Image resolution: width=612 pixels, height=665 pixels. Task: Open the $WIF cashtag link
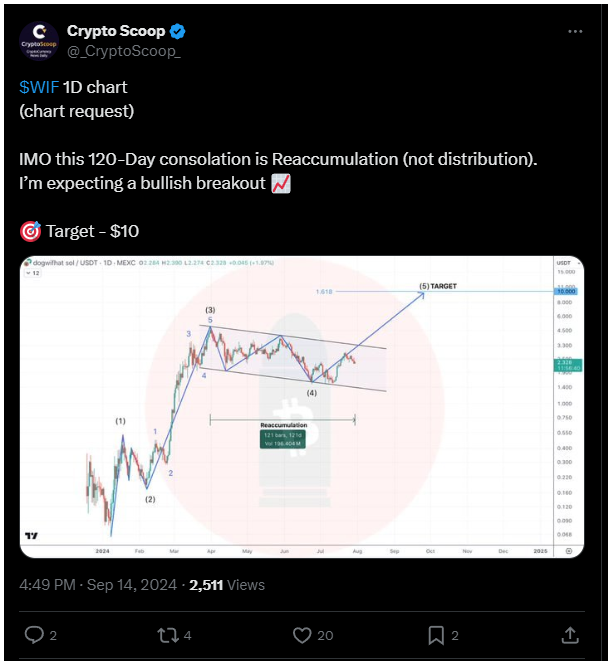coord(39,87)
